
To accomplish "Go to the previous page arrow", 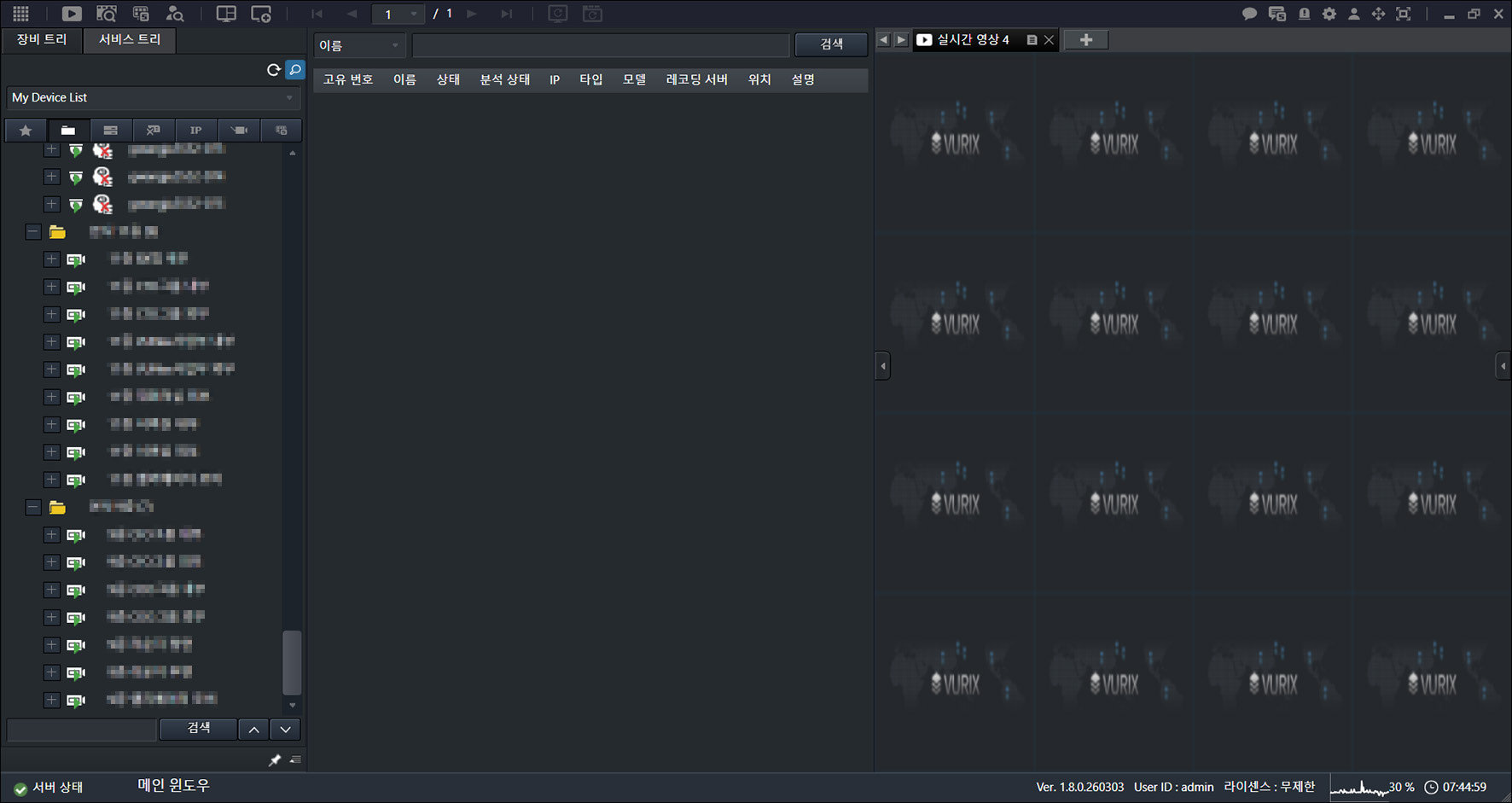I will 352,14.
